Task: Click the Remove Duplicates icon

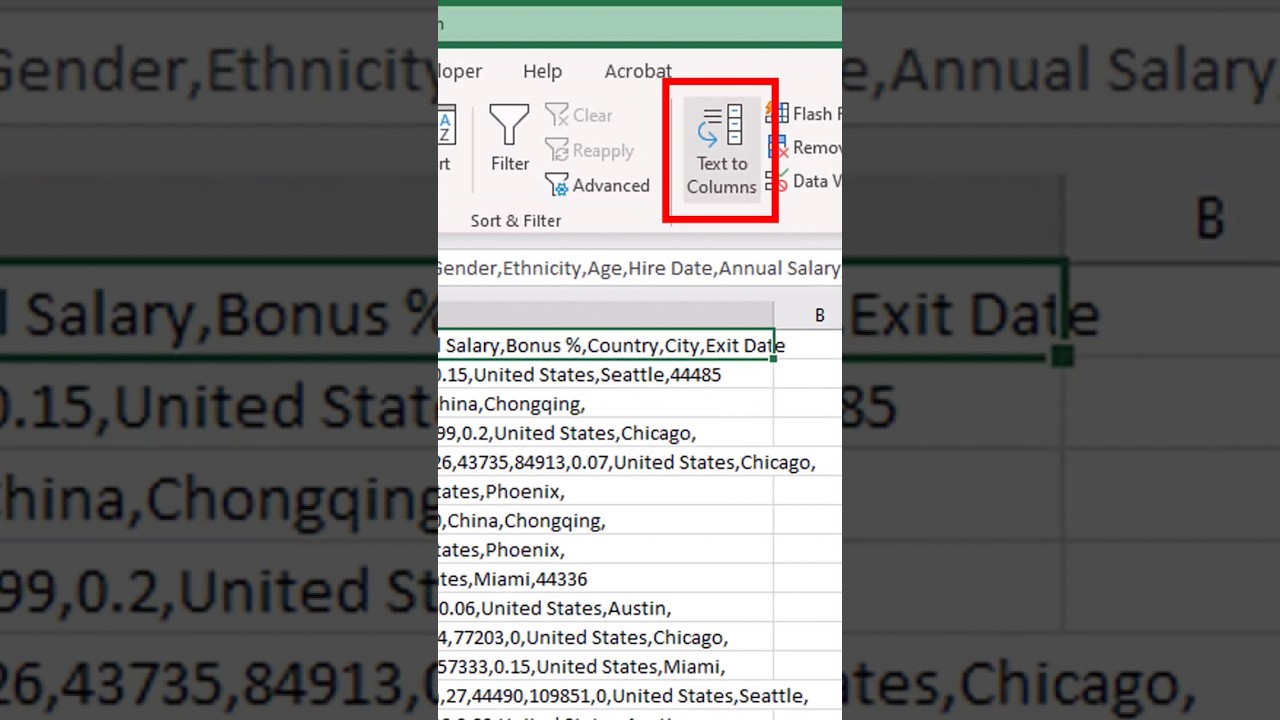Action: 777,147
